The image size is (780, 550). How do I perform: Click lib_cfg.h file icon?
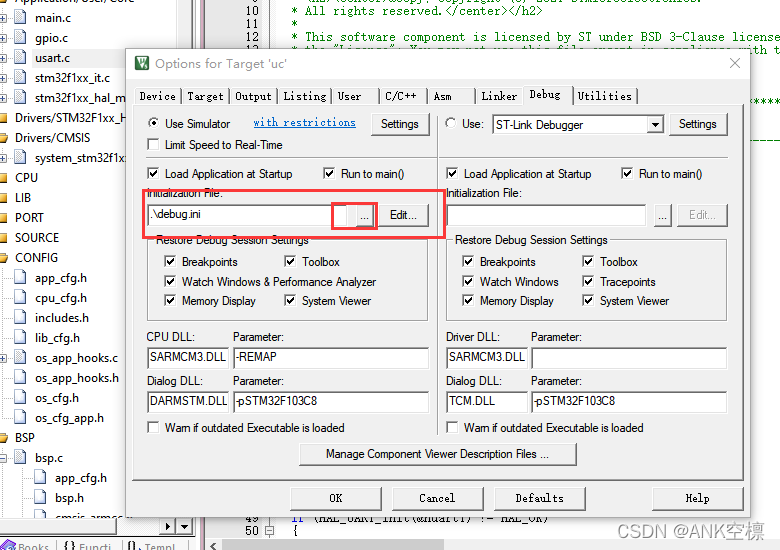click(20, 338)
